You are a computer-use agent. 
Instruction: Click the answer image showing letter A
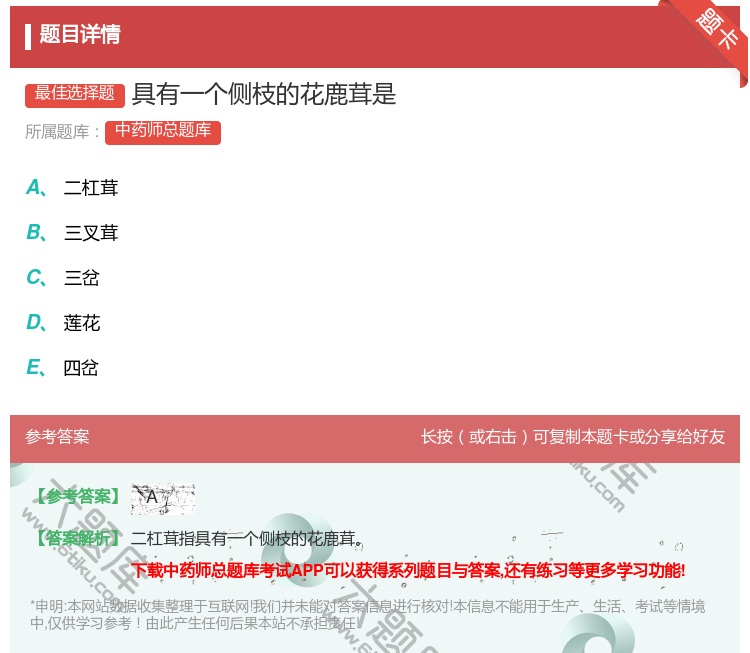[x=163, y=498]
